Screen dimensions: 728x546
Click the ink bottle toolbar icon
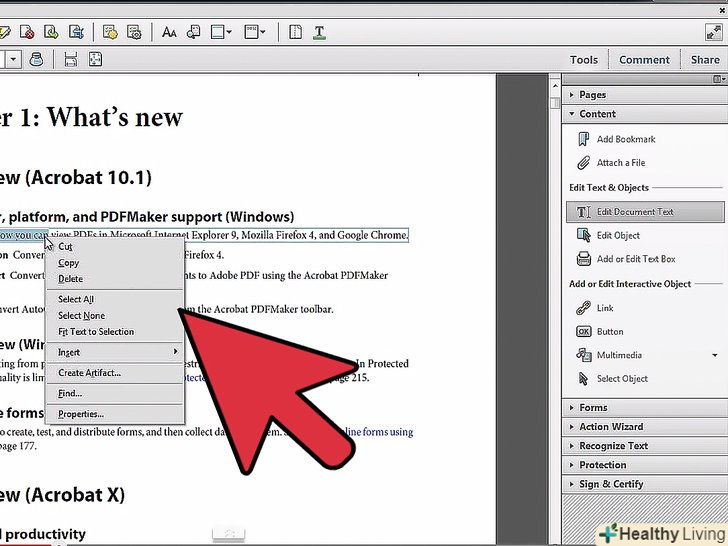[x=36, y=59]
